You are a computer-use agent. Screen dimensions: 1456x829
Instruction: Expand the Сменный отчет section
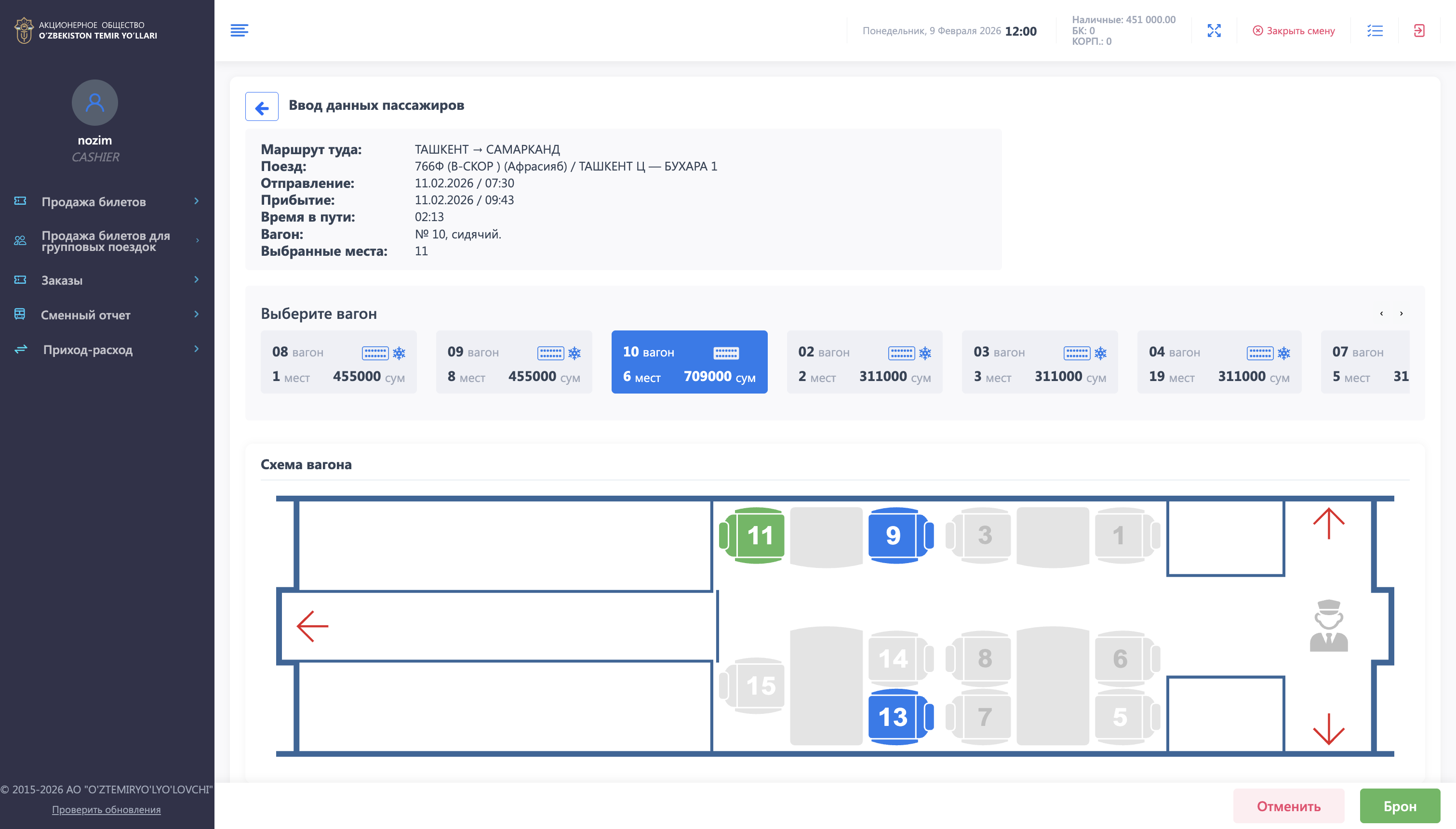click(x=85, y=315)
